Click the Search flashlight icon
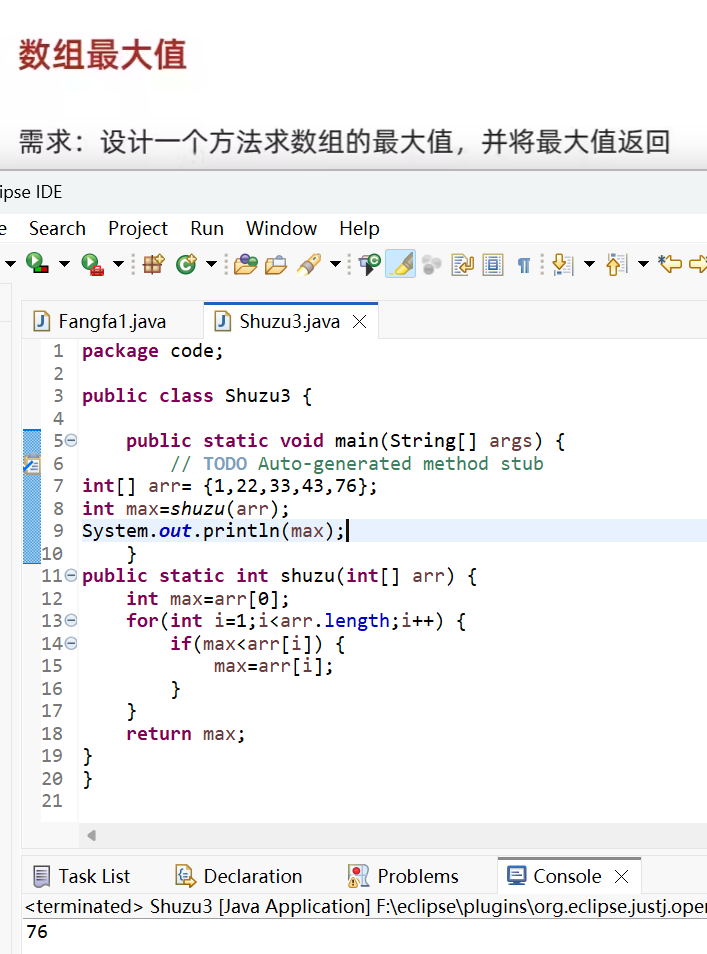This screenshot has width=707, height=954. click(x=309, y=264)
